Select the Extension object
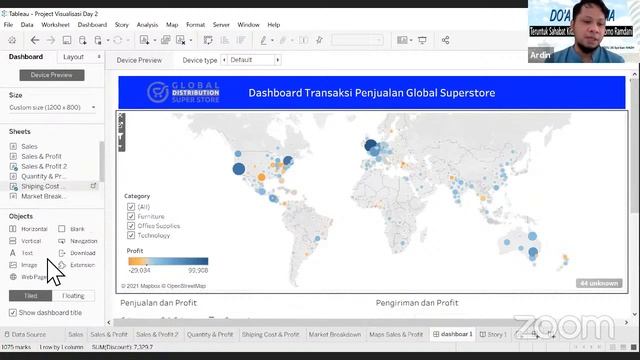This screenshot has width=640, height=360. [x=76, y=265]
